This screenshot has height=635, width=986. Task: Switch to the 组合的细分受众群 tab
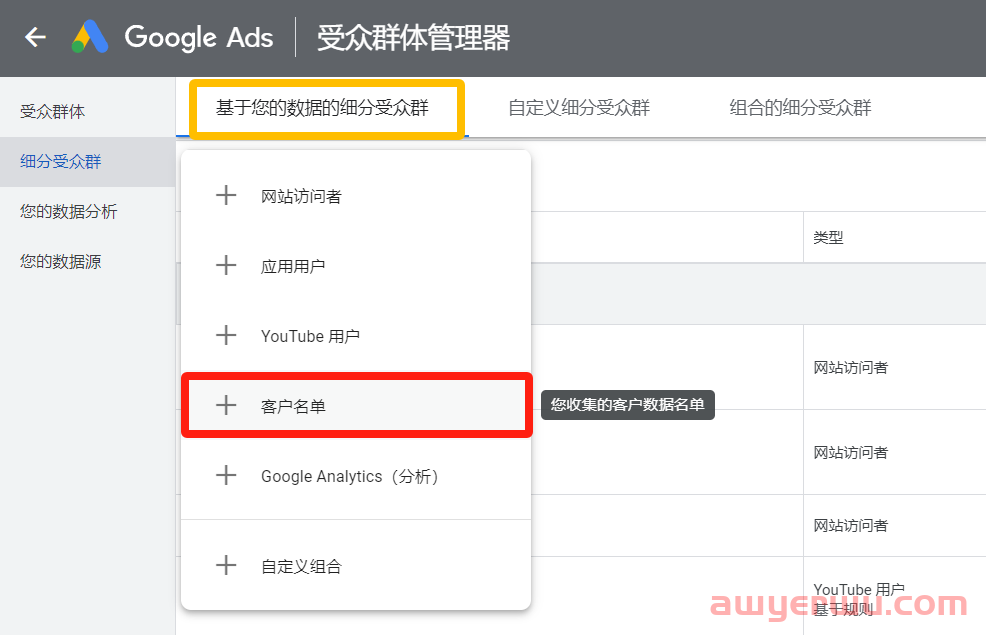[800, 108]
